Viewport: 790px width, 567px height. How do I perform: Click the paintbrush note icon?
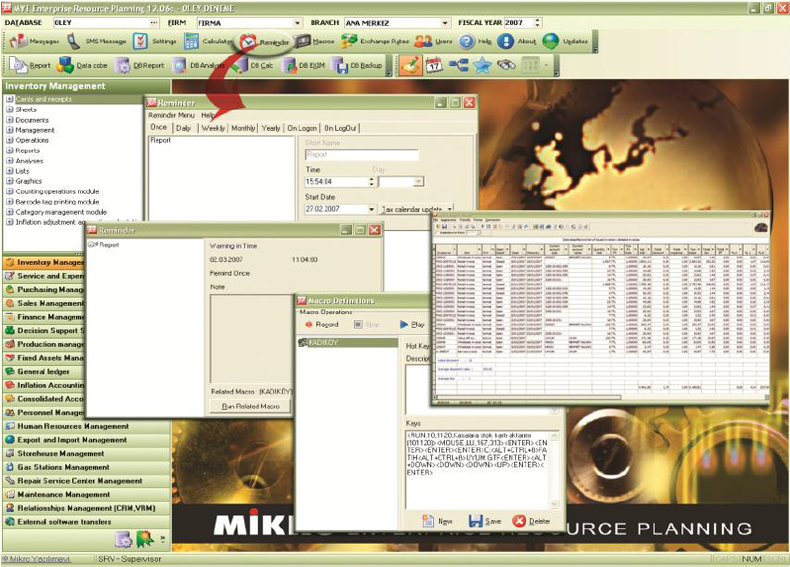click(411, 65)
